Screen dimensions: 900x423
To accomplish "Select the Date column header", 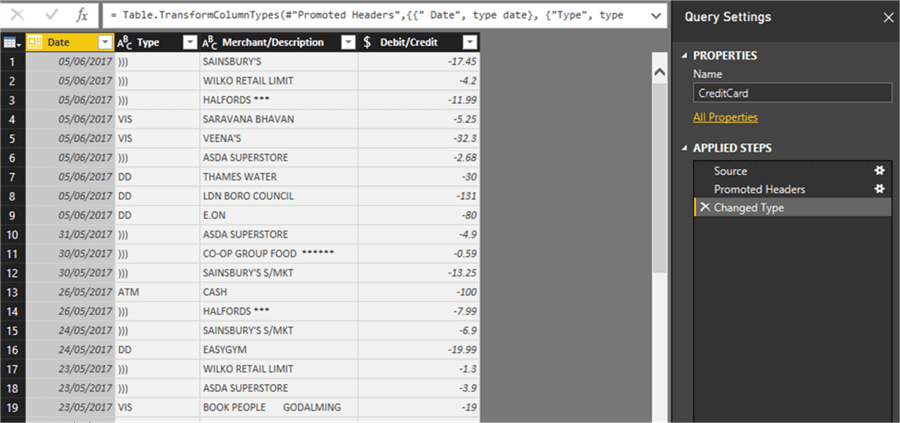I will [x=70, y=42].
